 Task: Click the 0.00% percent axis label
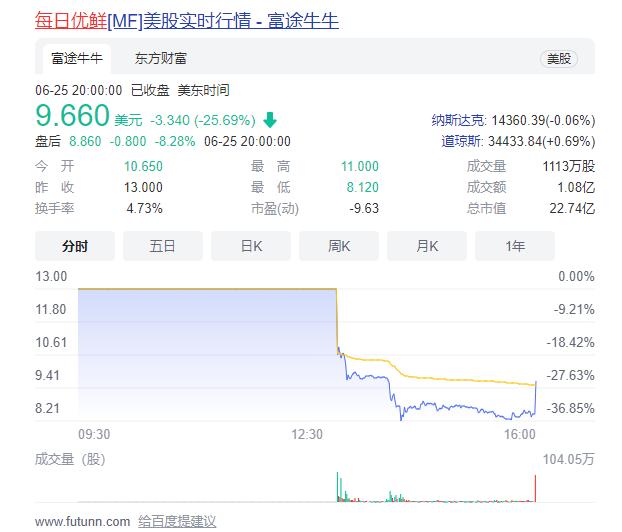click(576, 277)
